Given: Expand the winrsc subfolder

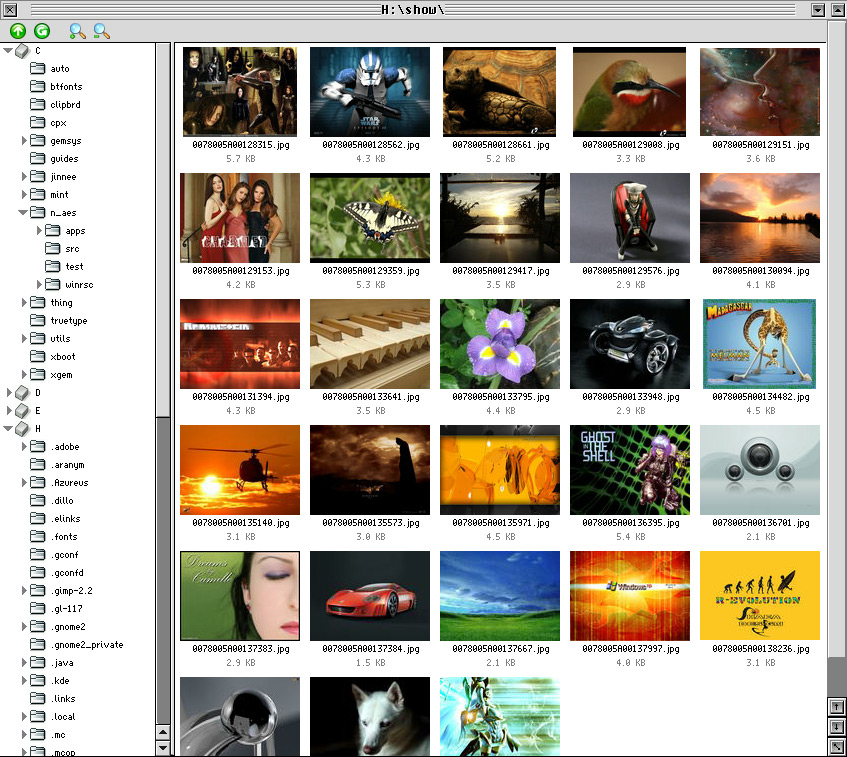Looking at the screenshot, I should (x=40, y=285).
